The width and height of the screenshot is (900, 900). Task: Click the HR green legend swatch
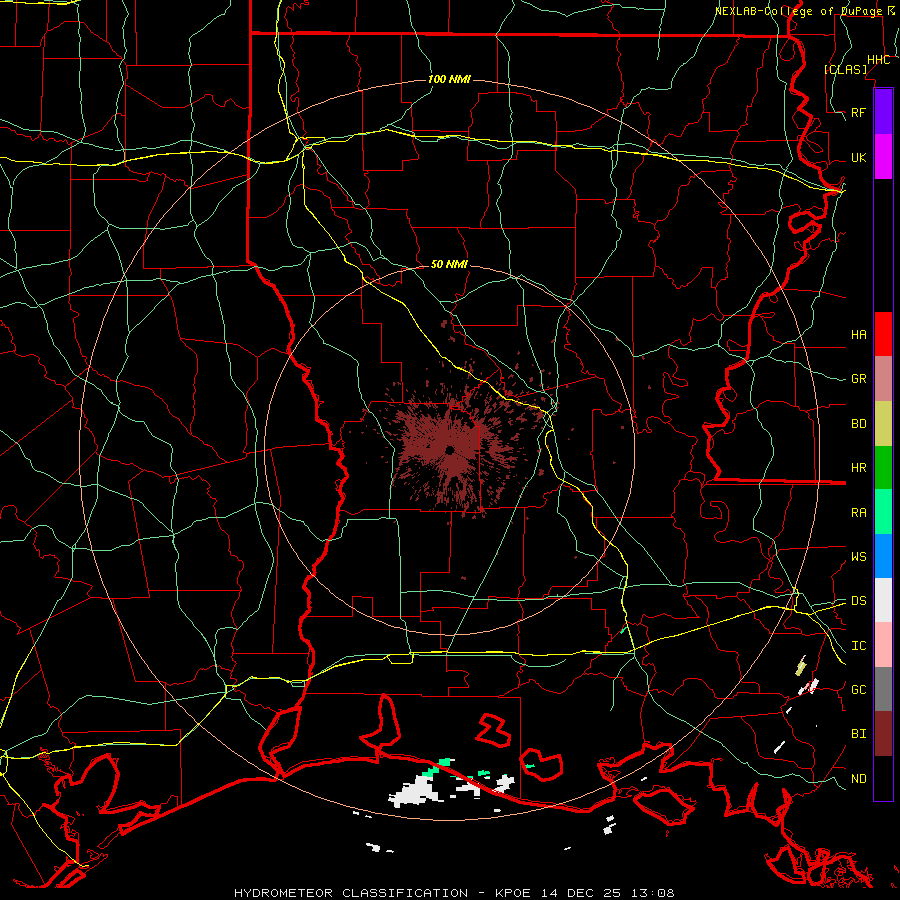(x=883, y=467)
